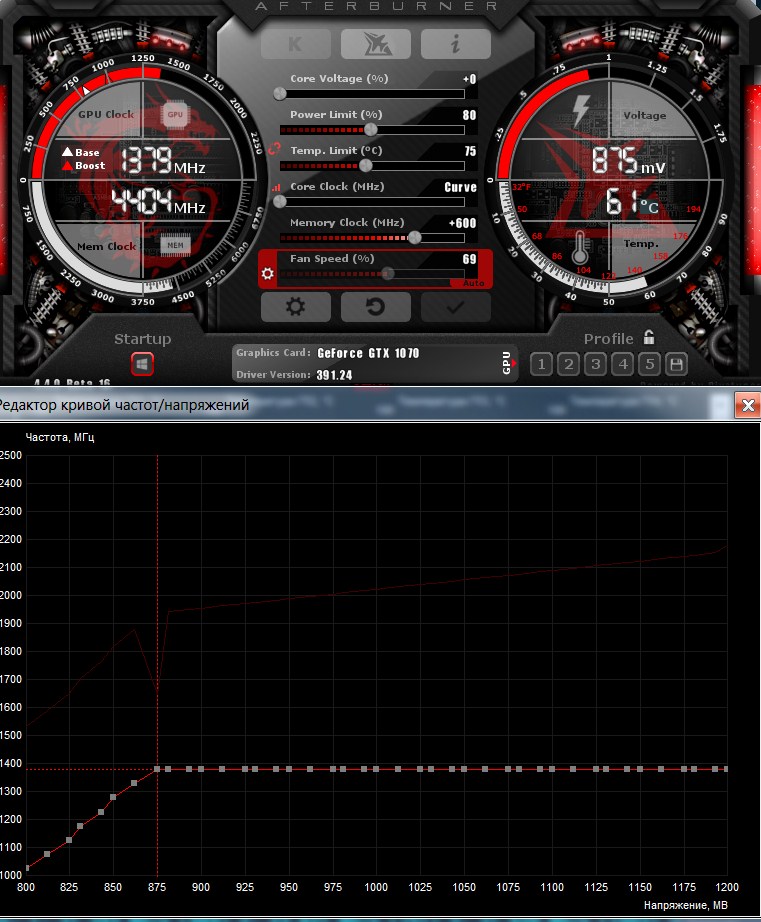Select profile slot 1
Viewport: 761px width, 922px height.
point(541,364)
